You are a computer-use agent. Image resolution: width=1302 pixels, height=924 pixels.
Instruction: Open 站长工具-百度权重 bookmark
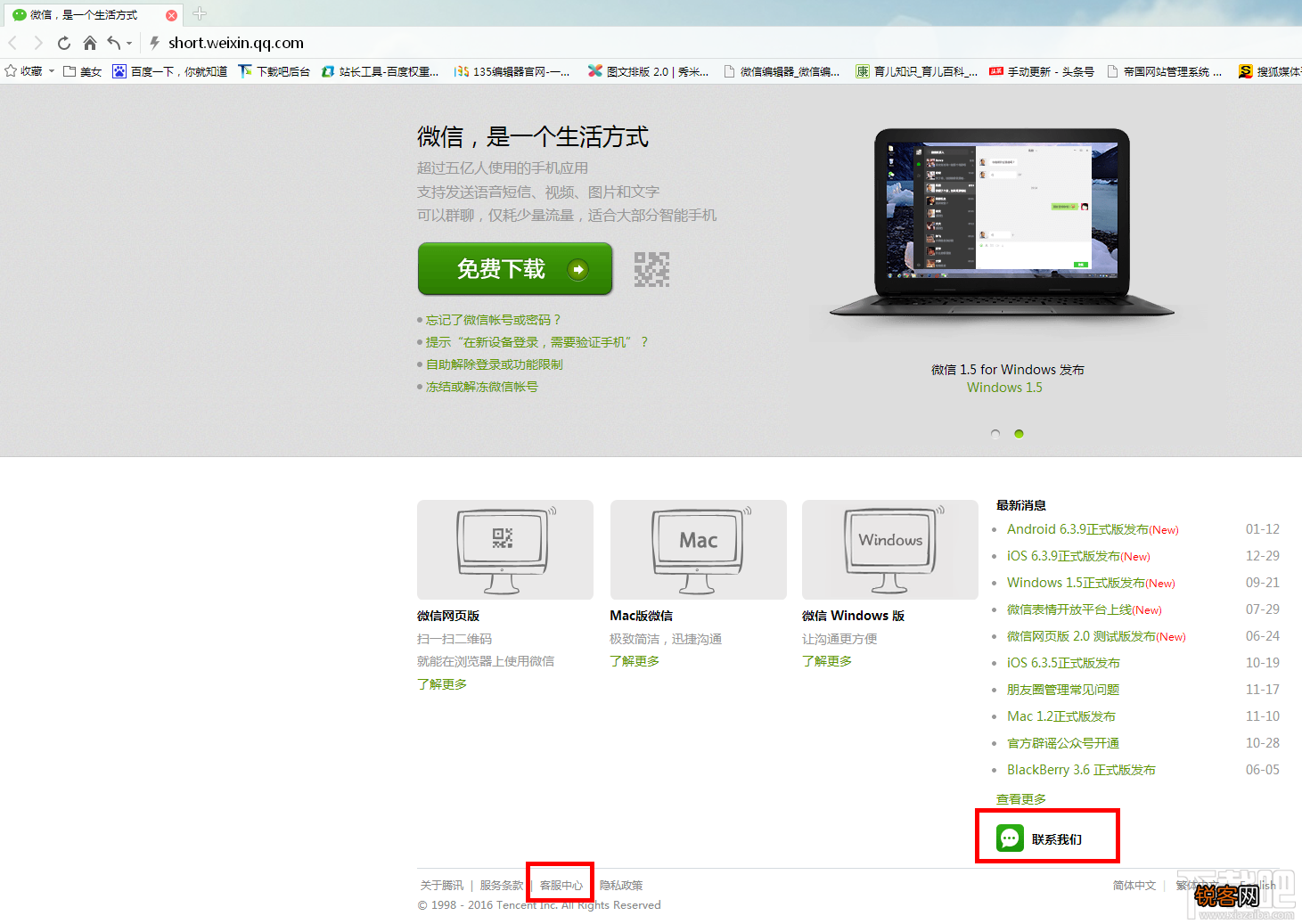(x=380, y=71)
